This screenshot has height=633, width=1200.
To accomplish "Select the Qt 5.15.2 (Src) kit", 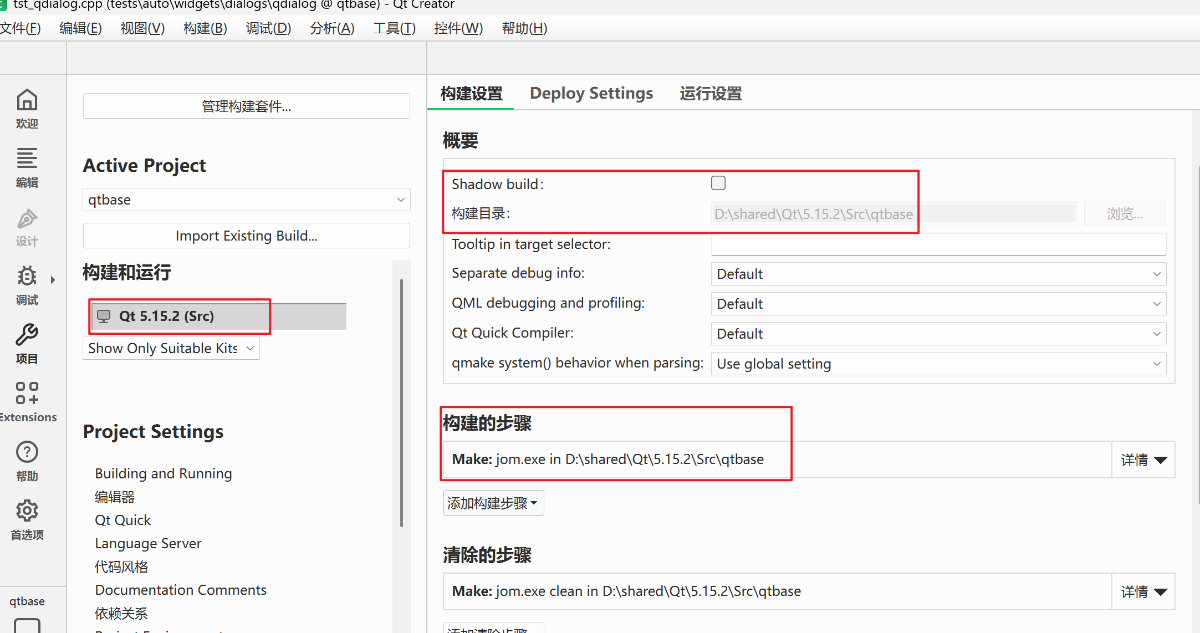I will pyautogui.click(x=218, y=316).
